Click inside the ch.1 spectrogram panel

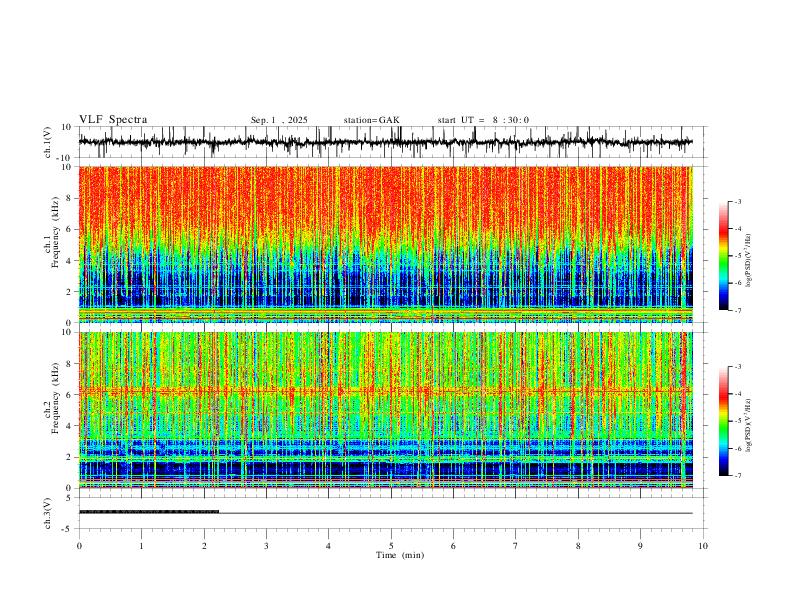click(385, 244)
